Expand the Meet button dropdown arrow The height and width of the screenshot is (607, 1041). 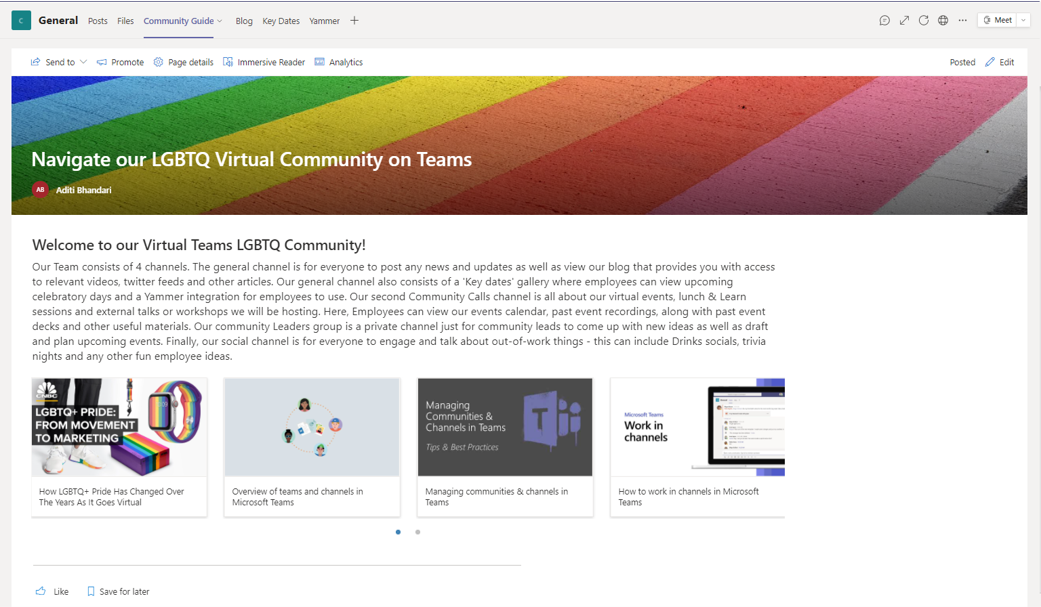point(1023,21)
